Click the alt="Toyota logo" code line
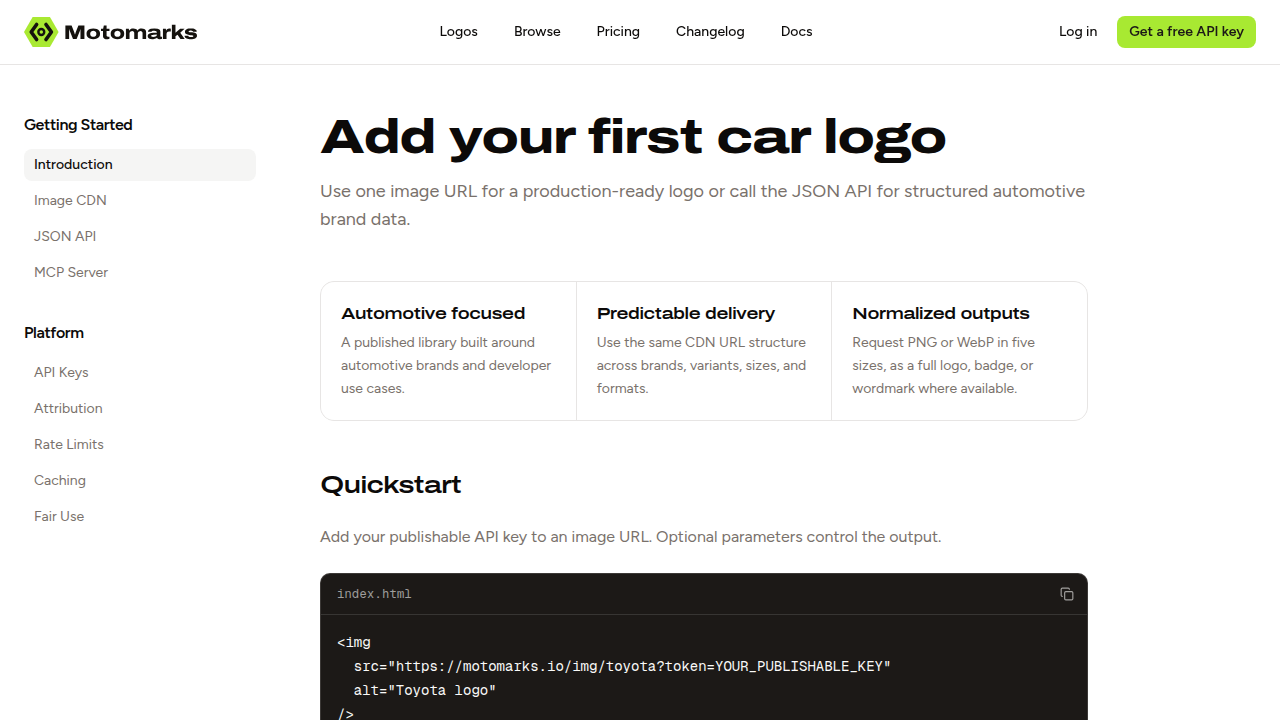Image resolution: width=1280 pixels, height=720 pixels. [425, 690]
